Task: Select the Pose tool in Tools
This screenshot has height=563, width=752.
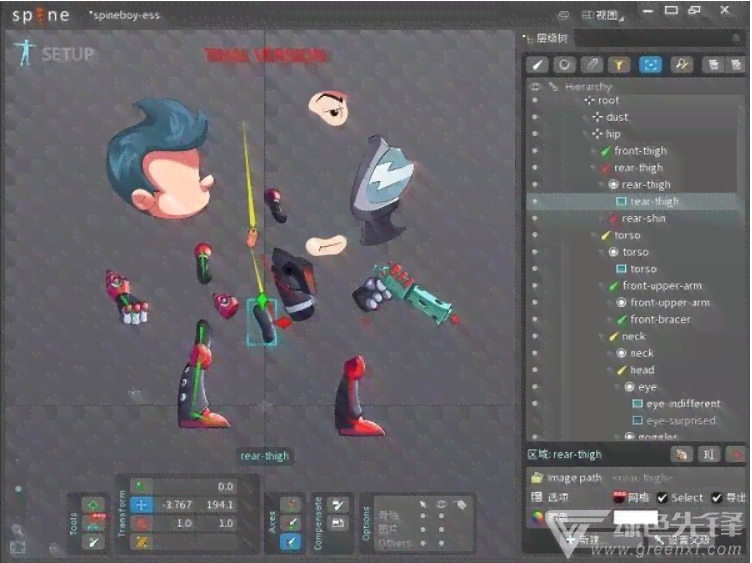Action: click(94, 505)
